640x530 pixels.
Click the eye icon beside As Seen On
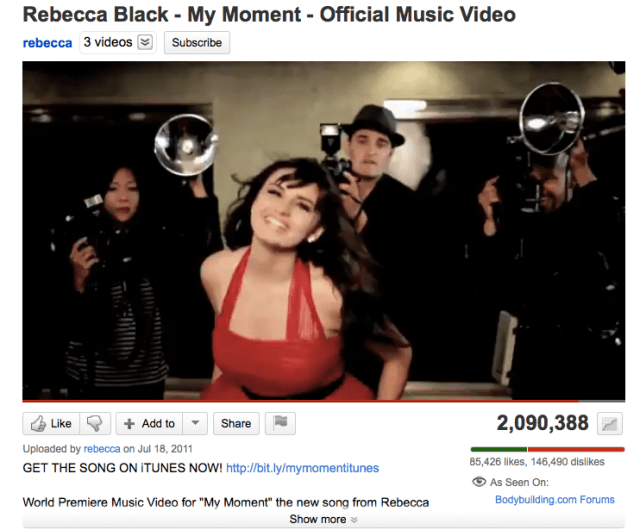pos(479,482)
